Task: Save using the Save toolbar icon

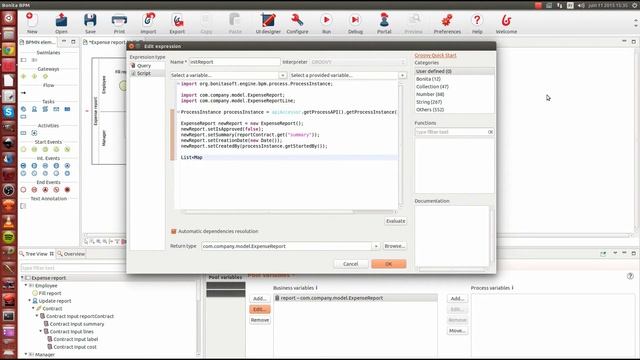Action: tap(90, 23)
